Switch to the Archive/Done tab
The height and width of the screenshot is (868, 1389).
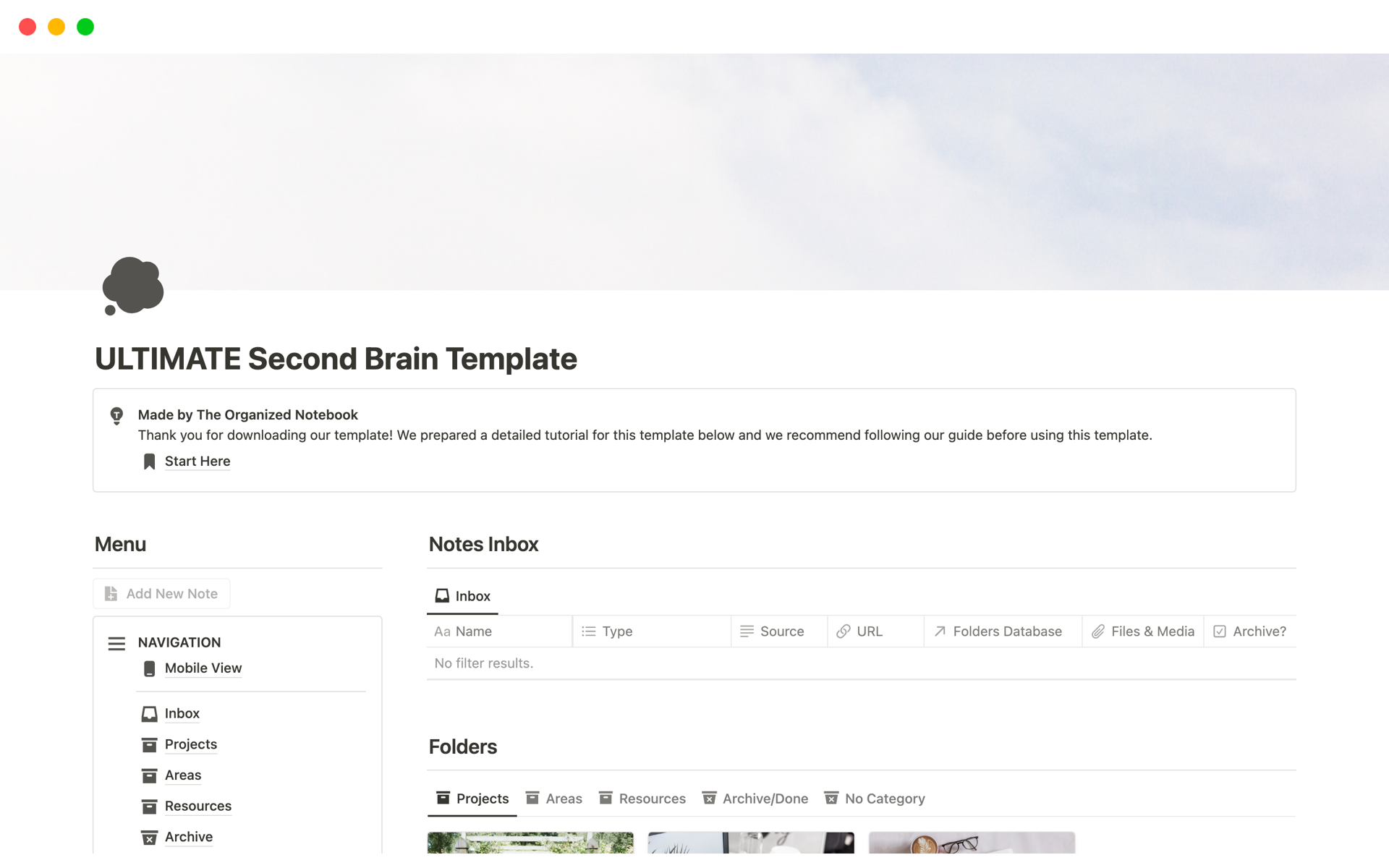[755, 799]
